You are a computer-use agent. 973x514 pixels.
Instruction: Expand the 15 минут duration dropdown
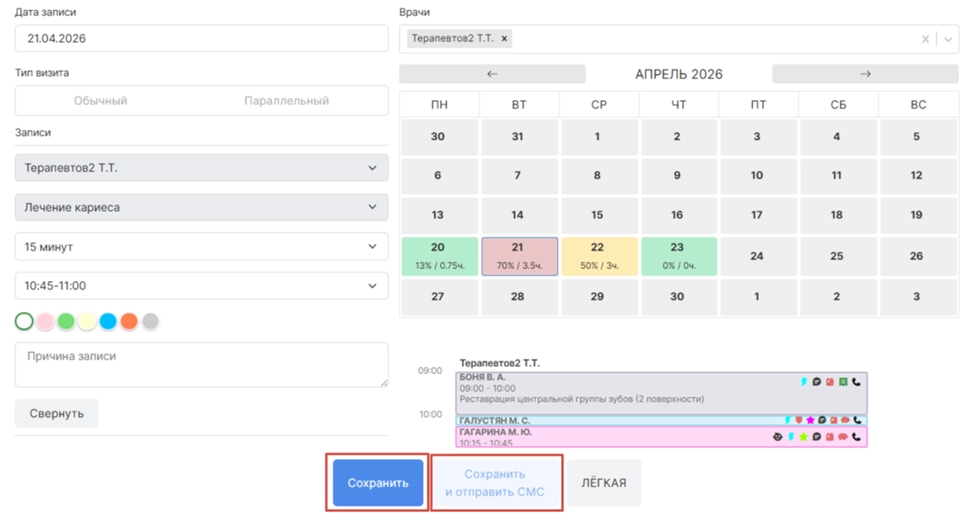click(201, 246)
